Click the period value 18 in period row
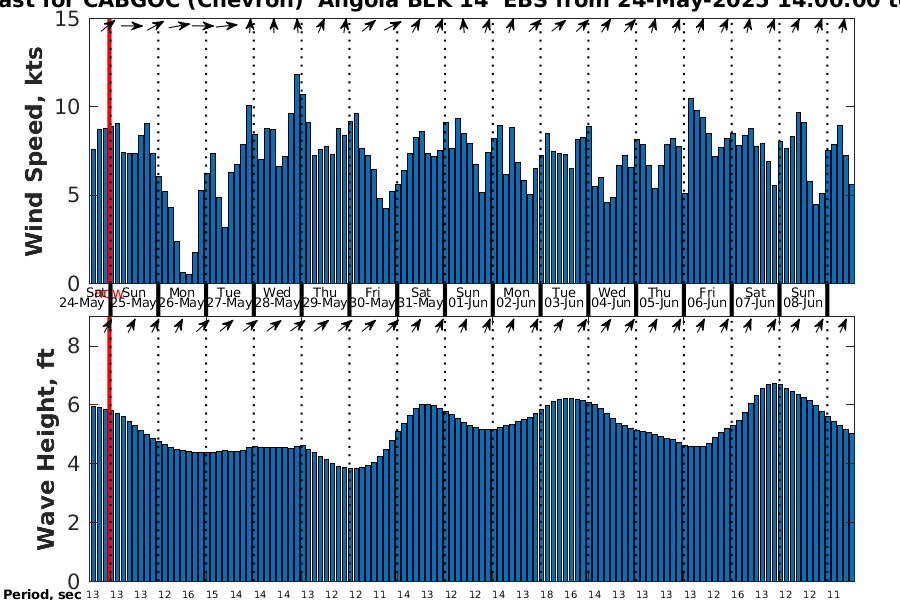Screen dimensions: 900x600 [546, 595]
